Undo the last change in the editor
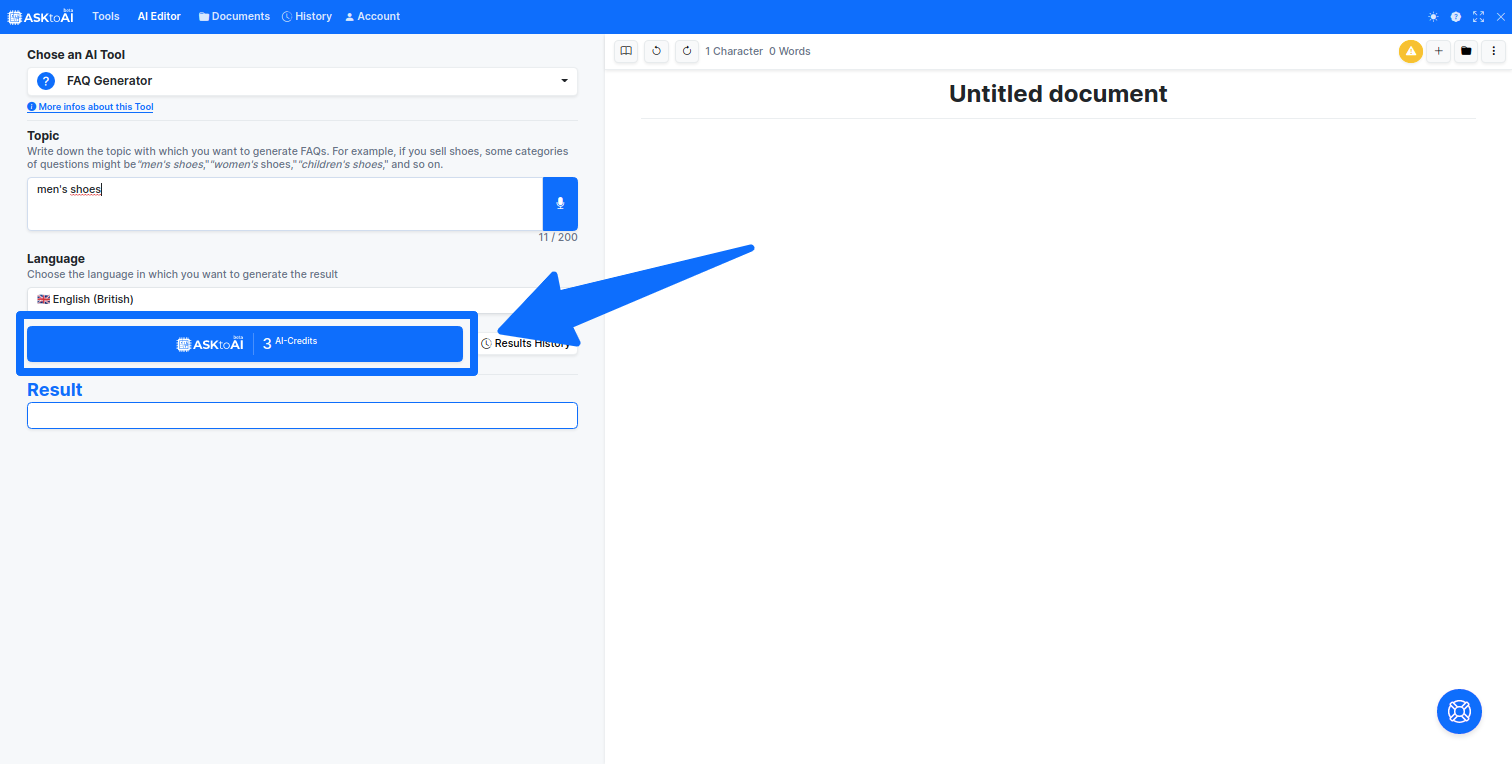1512x764 pixels. [656, 51]
